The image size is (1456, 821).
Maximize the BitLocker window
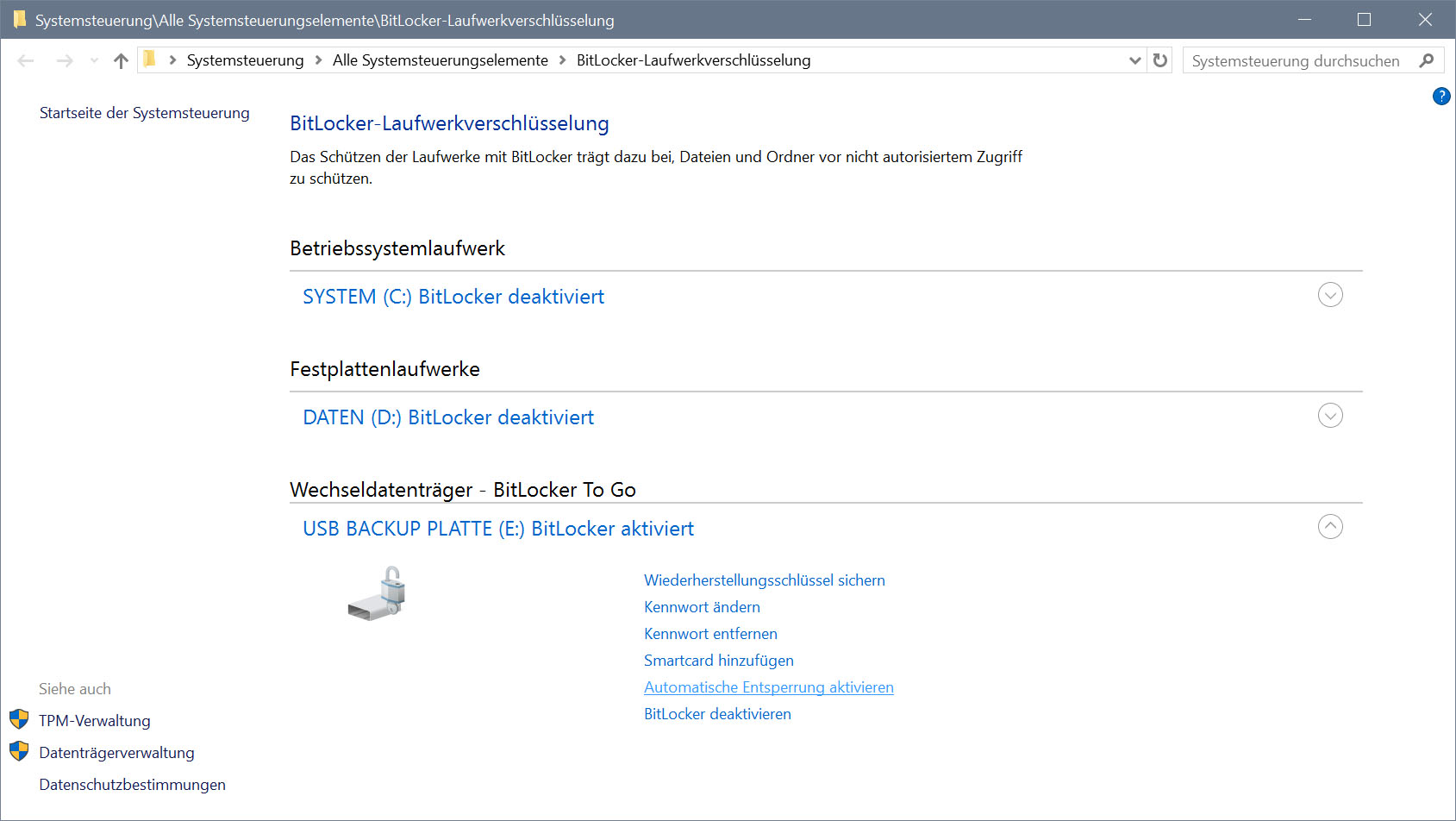[x=1364, y=19]
